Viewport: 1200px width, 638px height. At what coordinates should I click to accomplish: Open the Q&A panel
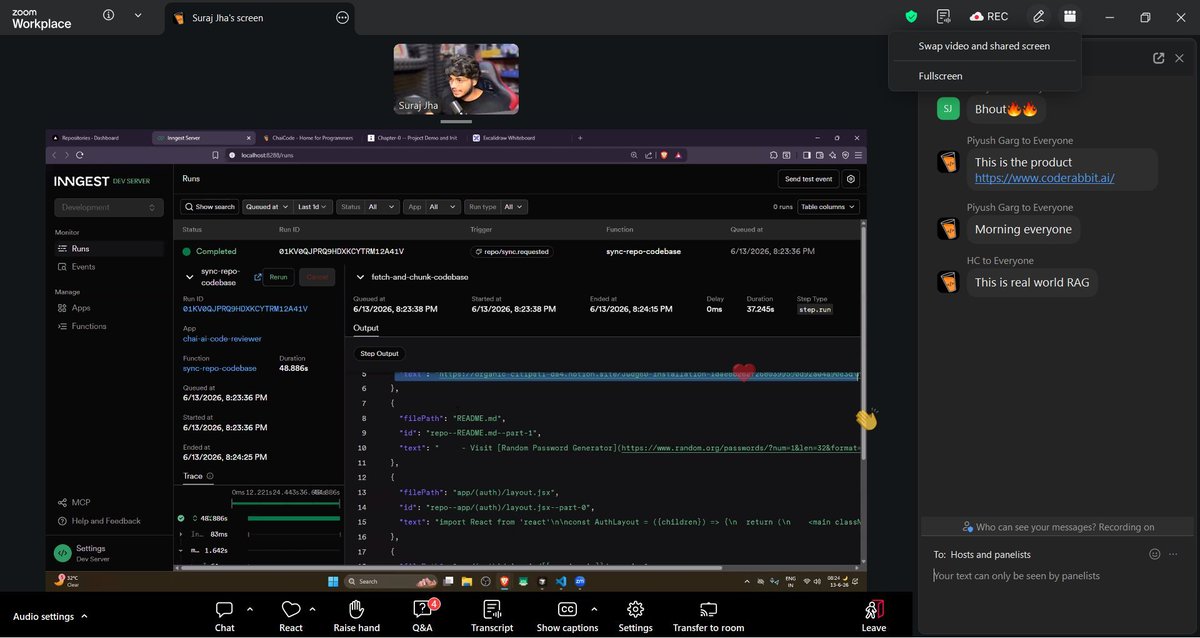coord(422,616)
